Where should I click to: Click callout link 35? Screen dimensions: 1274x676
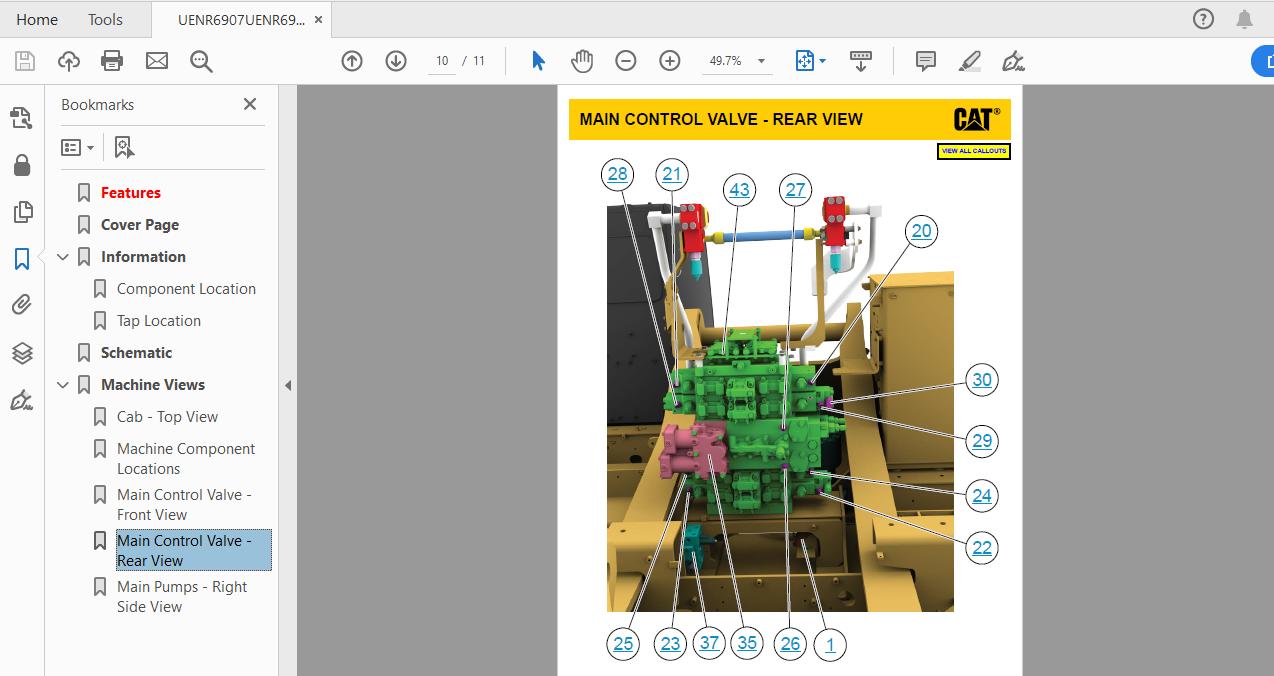click(x=747, y=643)
